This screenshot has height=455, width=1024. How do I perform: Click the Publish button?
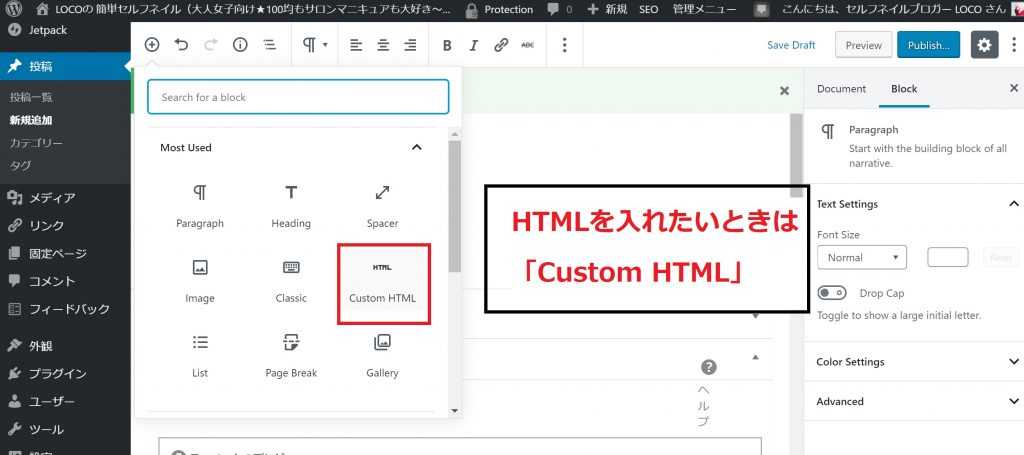point(929,45)
